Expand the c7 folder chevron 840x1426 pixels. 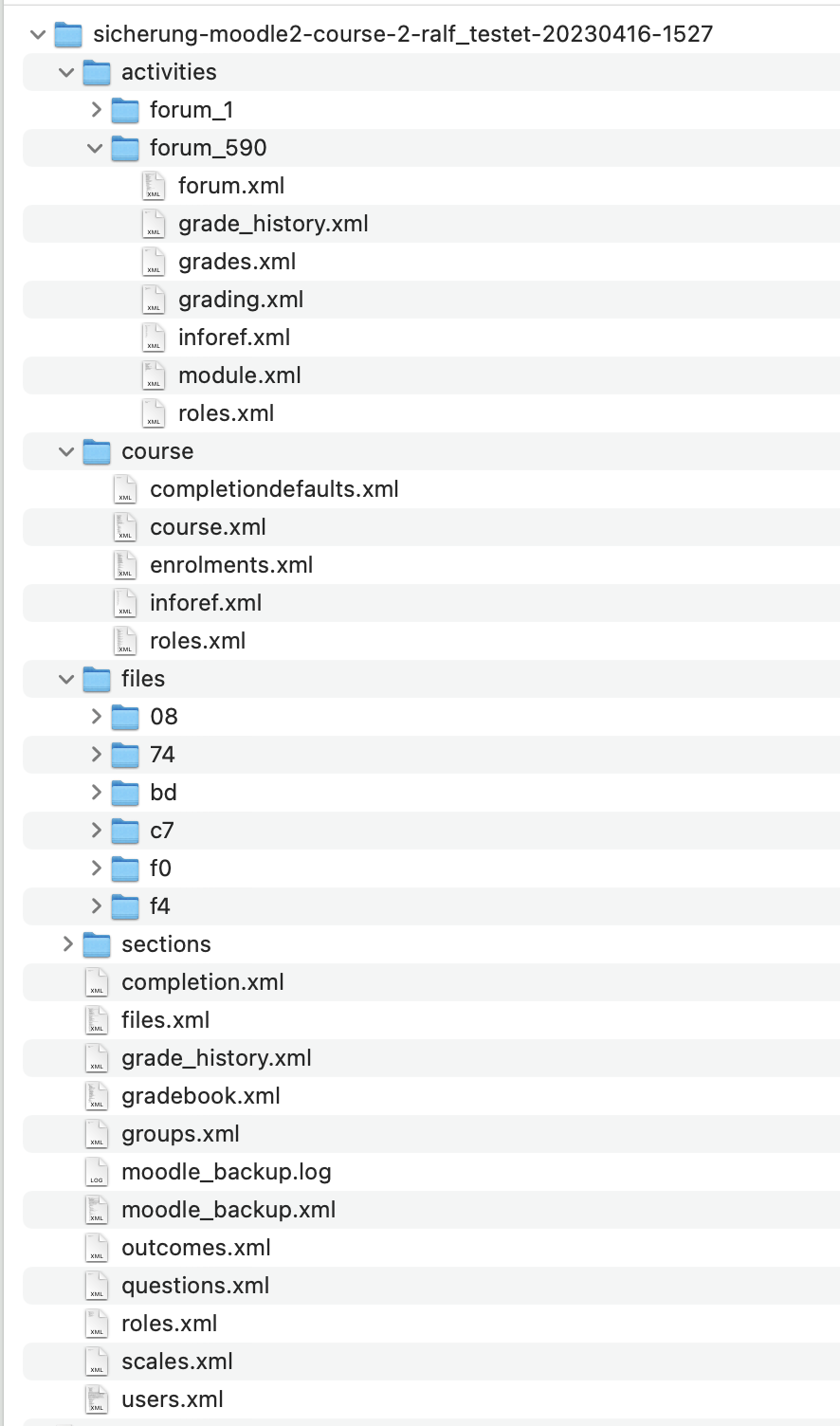tap(96, 831)
